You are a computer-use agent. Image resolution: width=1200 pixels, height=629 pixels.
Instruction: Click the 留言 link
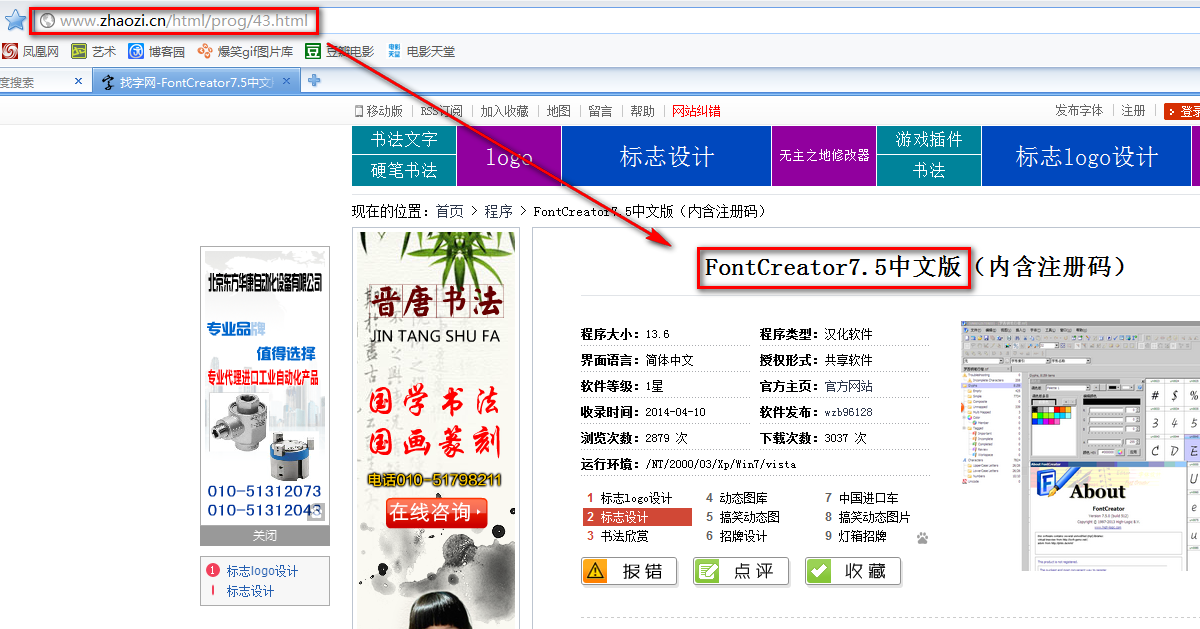point(600,111)
